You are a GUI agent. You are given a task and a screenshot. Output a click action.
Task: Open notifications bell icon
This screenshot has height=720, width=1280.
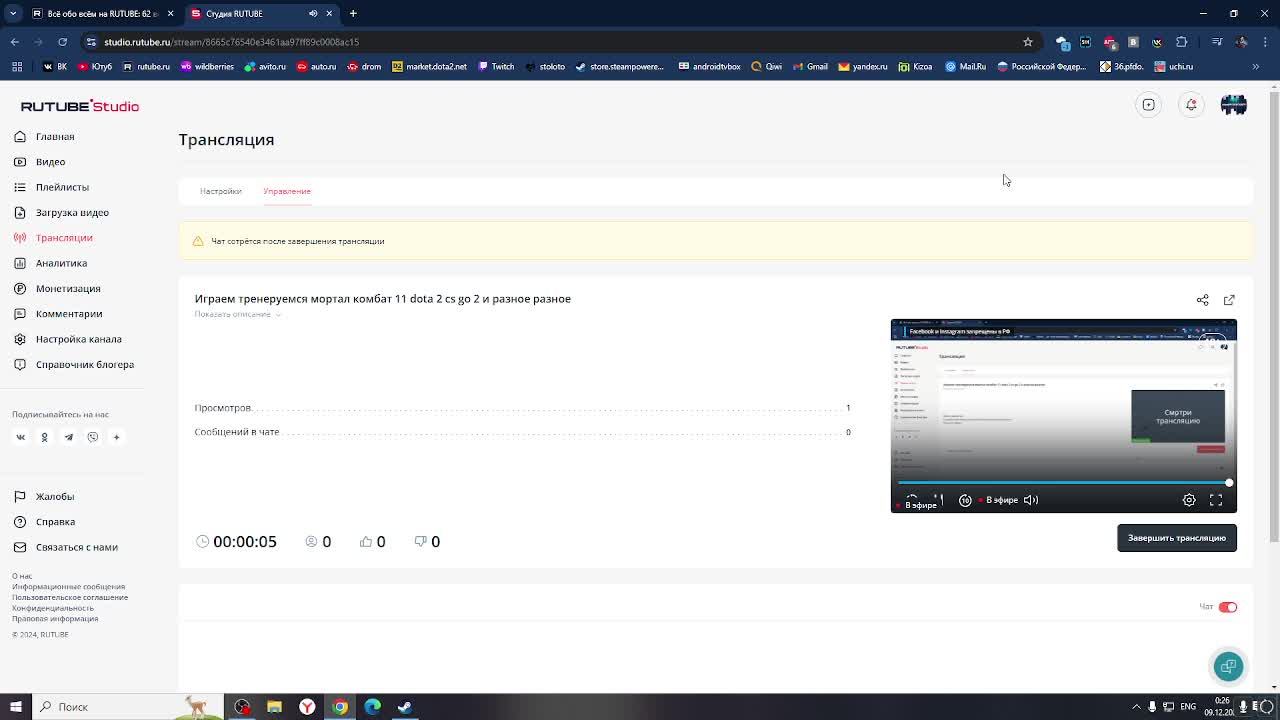pyautogui.click(x=1191, y=105)
